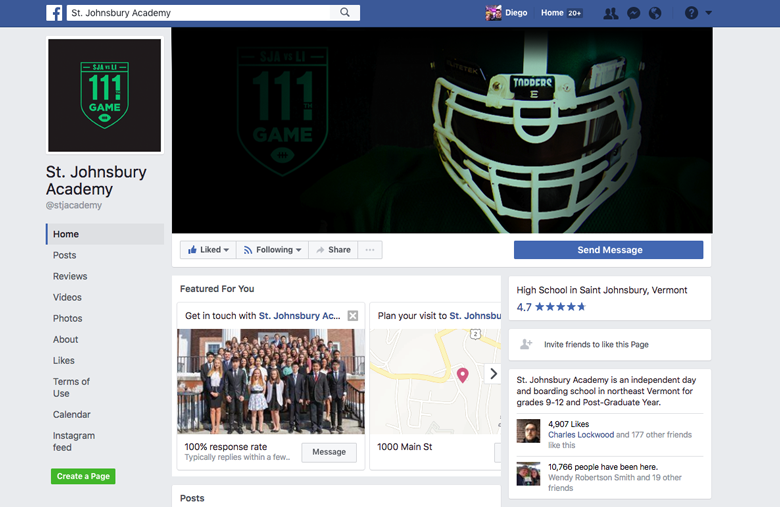Dismiss the Get in touch card
Image resolution: width=780 pixels, height=507 pixels.
353,315
